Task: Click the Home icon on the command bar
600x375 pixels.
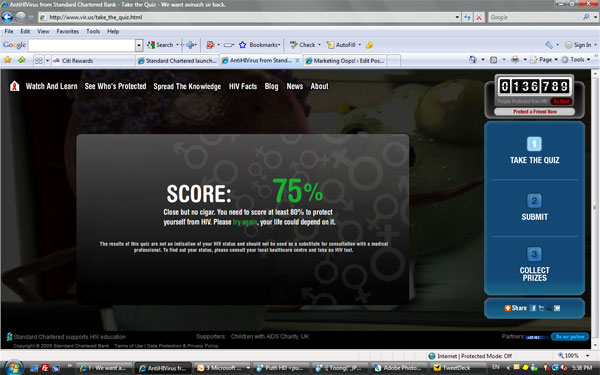Action: coord(473,60)
